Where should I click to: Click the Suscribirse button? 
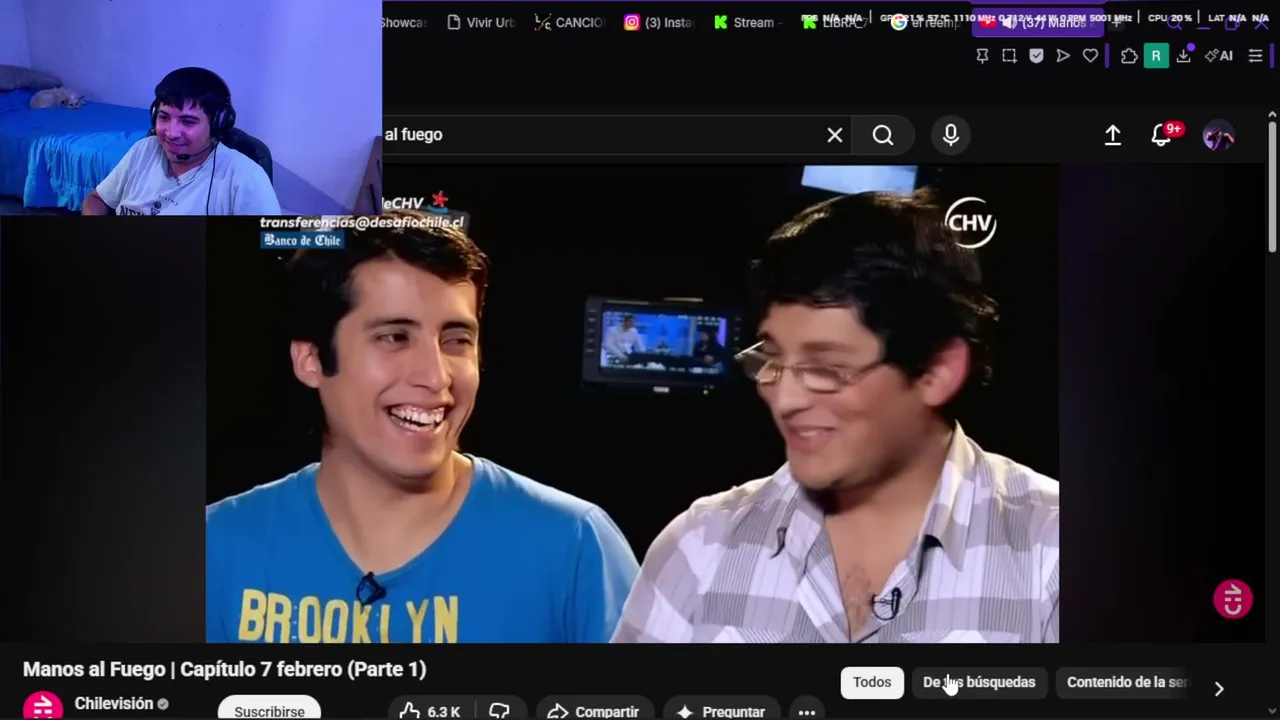(x=269, y=708)
